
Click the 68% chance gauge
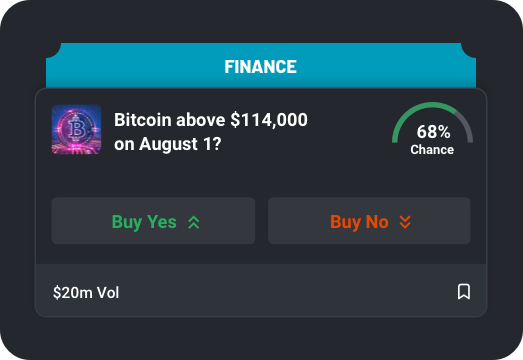click(x=432, y=129)
